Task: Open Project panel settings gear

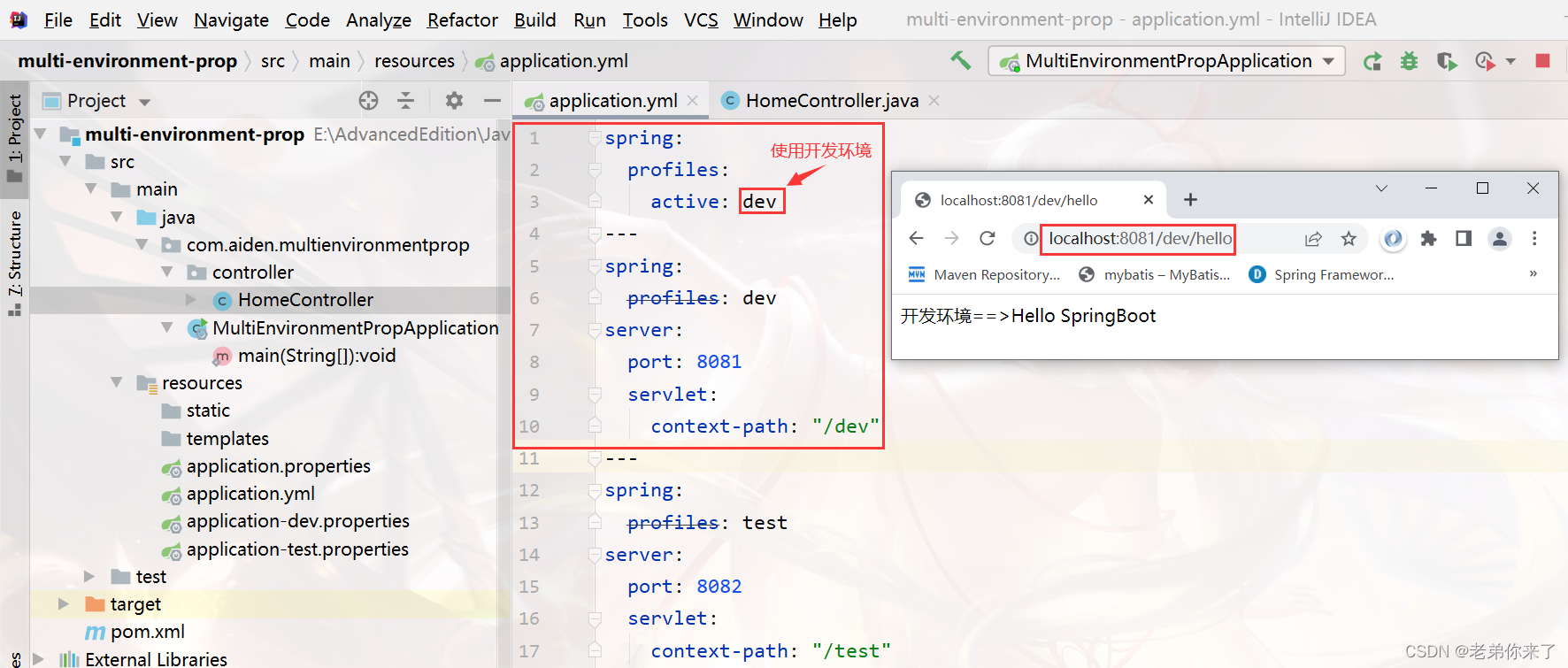Action: click(454, 101)
